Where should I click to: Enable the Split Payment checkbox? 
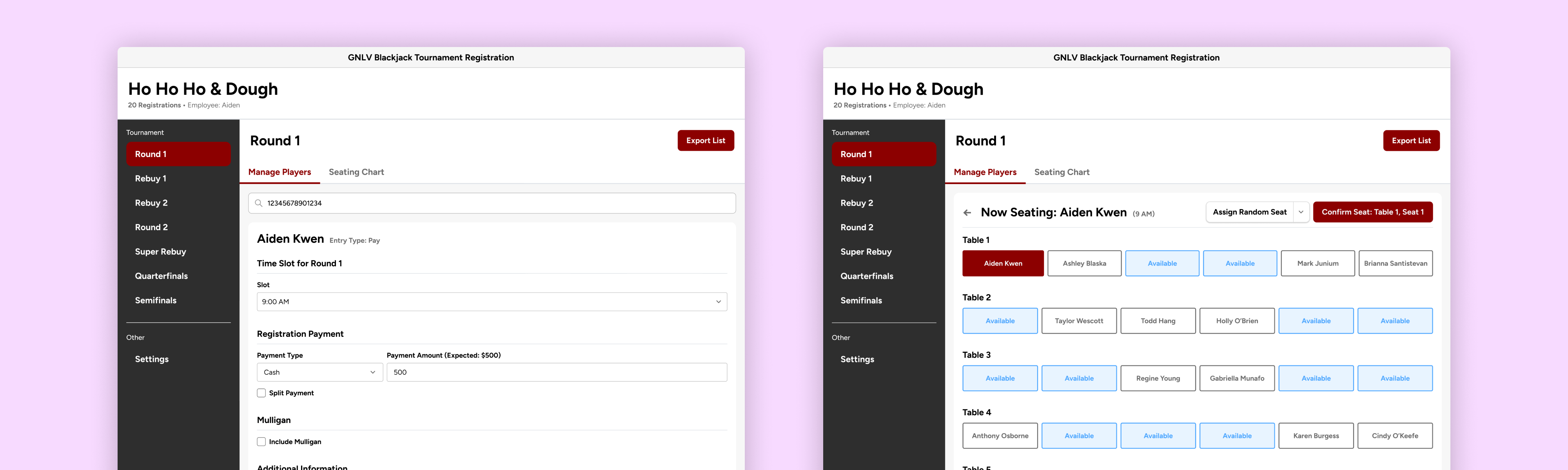click(x=261, y=393)
